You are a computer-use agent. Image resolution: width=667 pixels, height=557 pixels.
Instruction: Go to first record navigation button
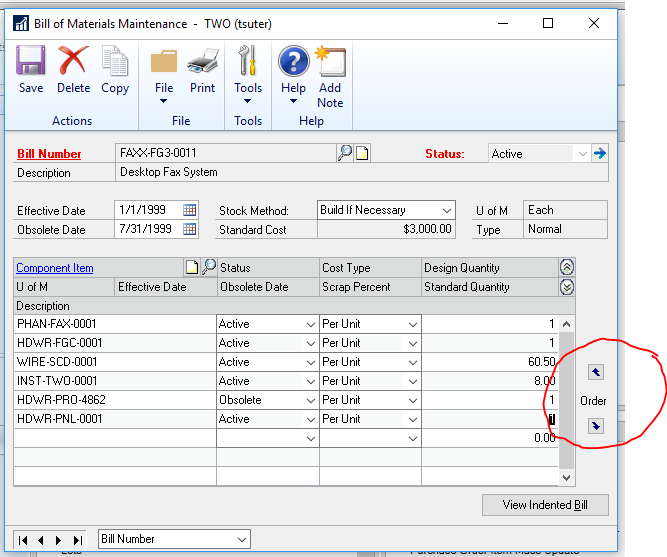[23, 540]
